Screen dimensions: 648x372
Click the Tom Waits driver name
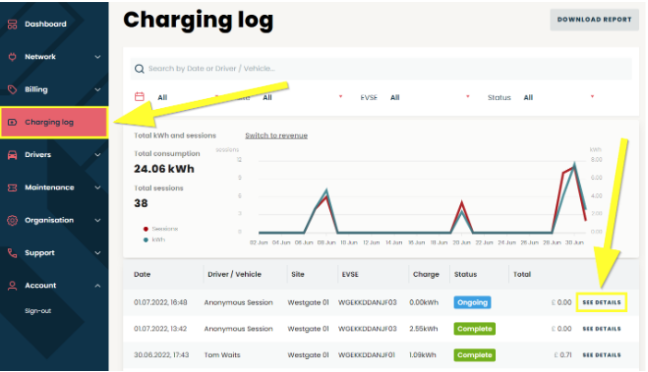click(x=222, y=355)
